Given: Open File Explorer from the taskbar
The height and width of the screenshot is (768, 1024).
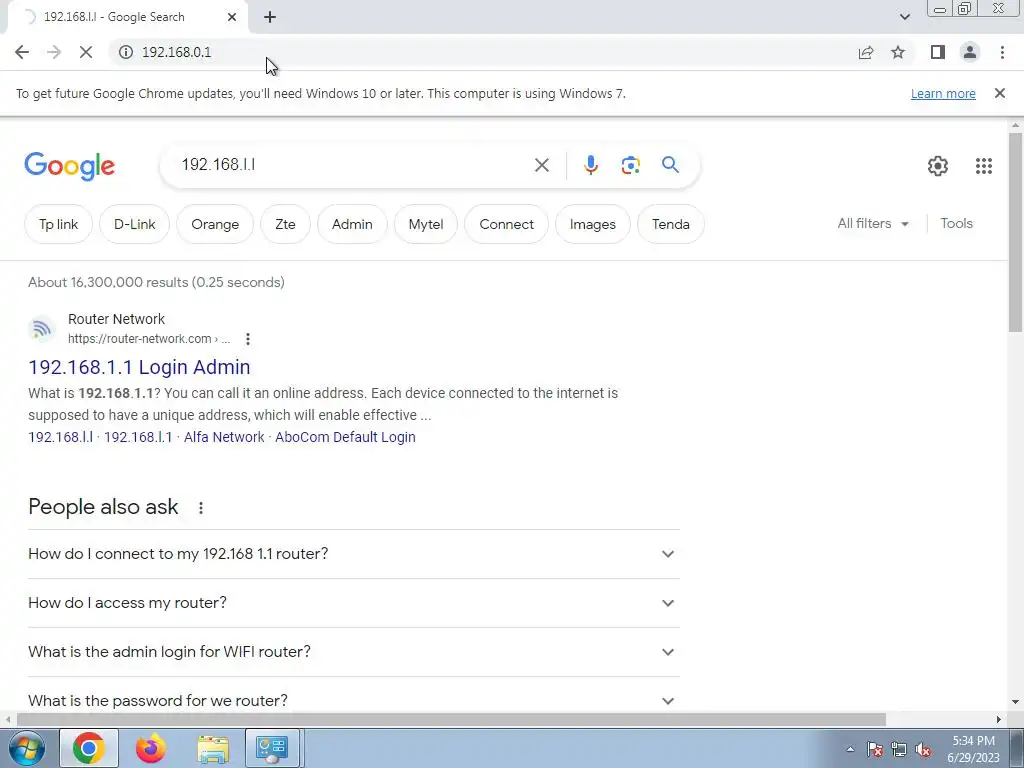Looking at the screenshot, I should [213, 748].
